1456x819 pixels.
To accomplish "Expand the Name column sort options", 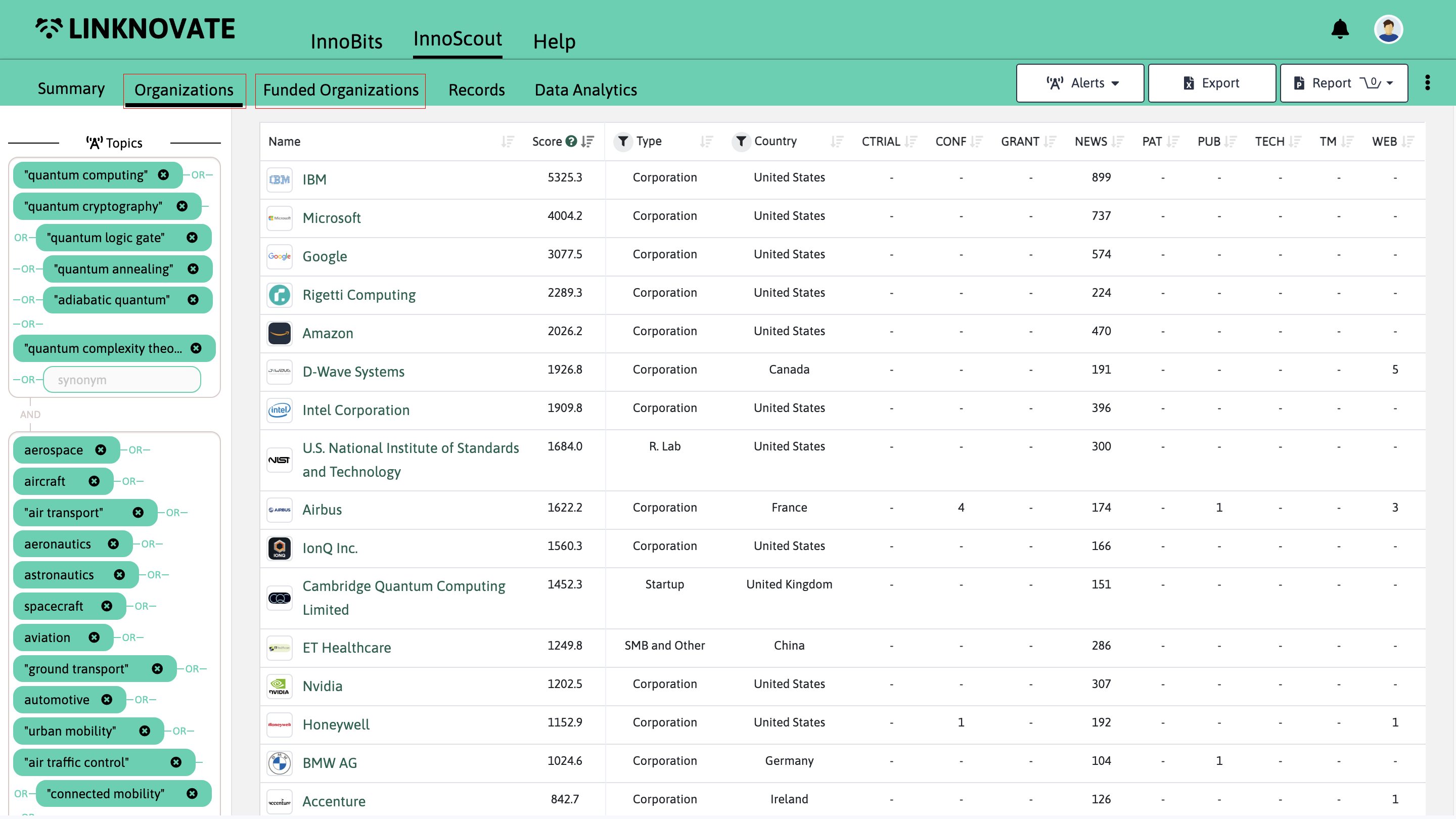I will (507, 141).
